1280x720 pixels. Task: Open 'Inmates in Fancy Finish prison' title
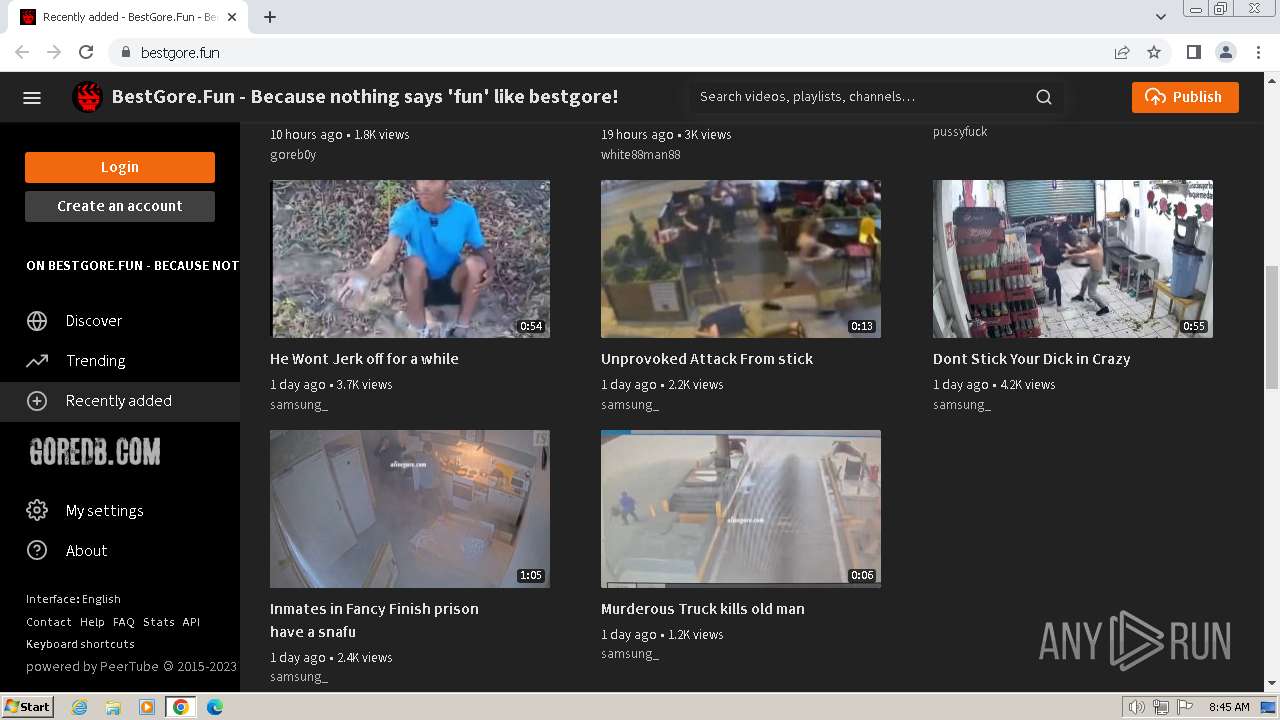[374, 620]
